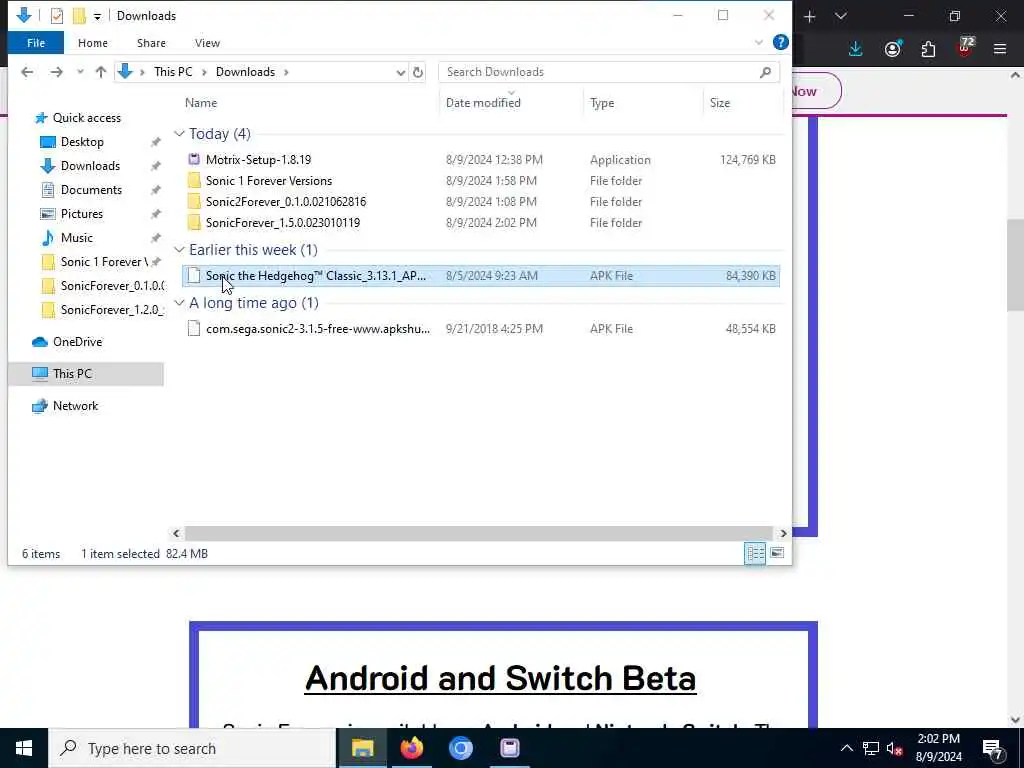Sort by the Size column header

pyautogui.click(x=720, y=103)
